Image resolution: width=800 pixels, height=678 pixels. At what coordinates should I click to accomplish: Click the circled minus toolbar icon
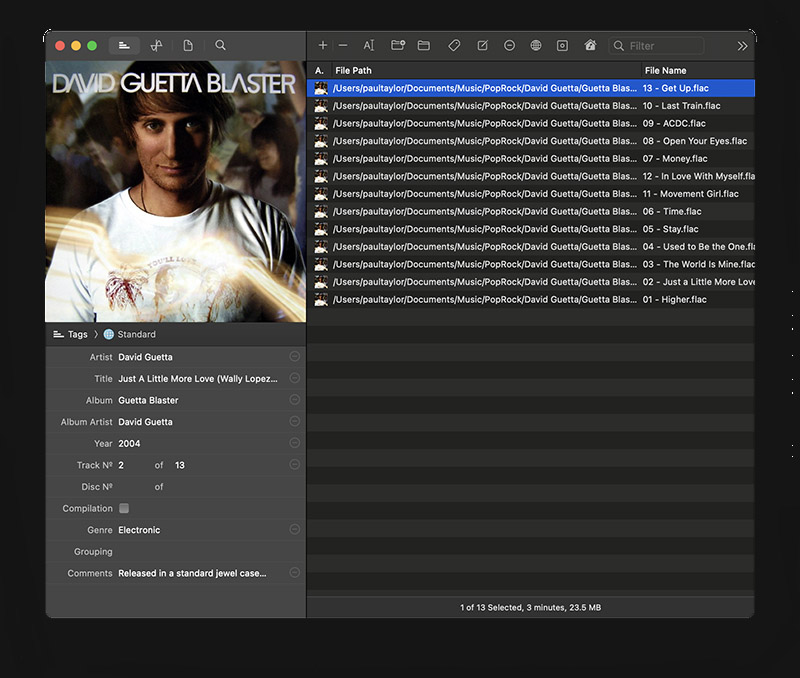pos(509,45)
